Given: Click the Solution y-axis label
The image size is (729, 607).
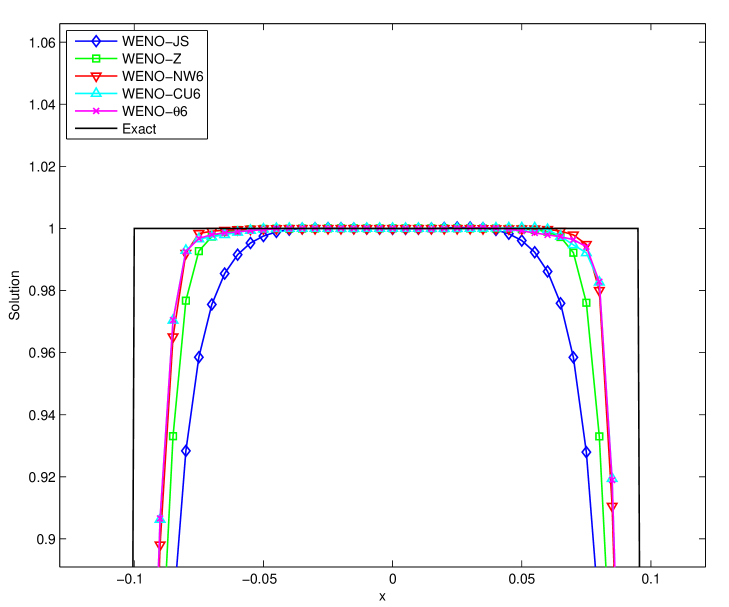Looking at the screenshot, I should (14, 295).
